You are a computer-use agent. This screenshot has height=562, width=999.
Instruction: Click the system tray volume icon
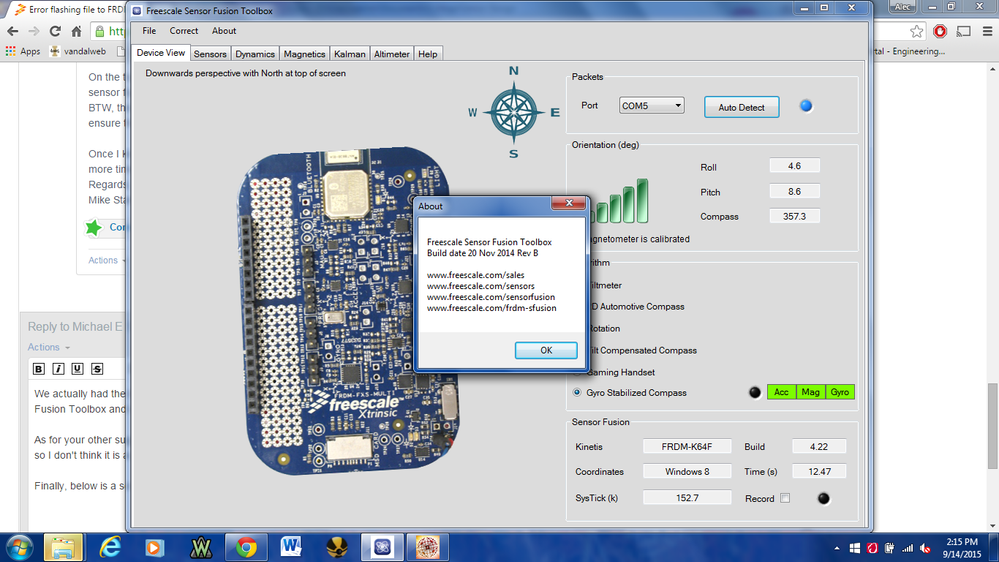coord(926,548)
